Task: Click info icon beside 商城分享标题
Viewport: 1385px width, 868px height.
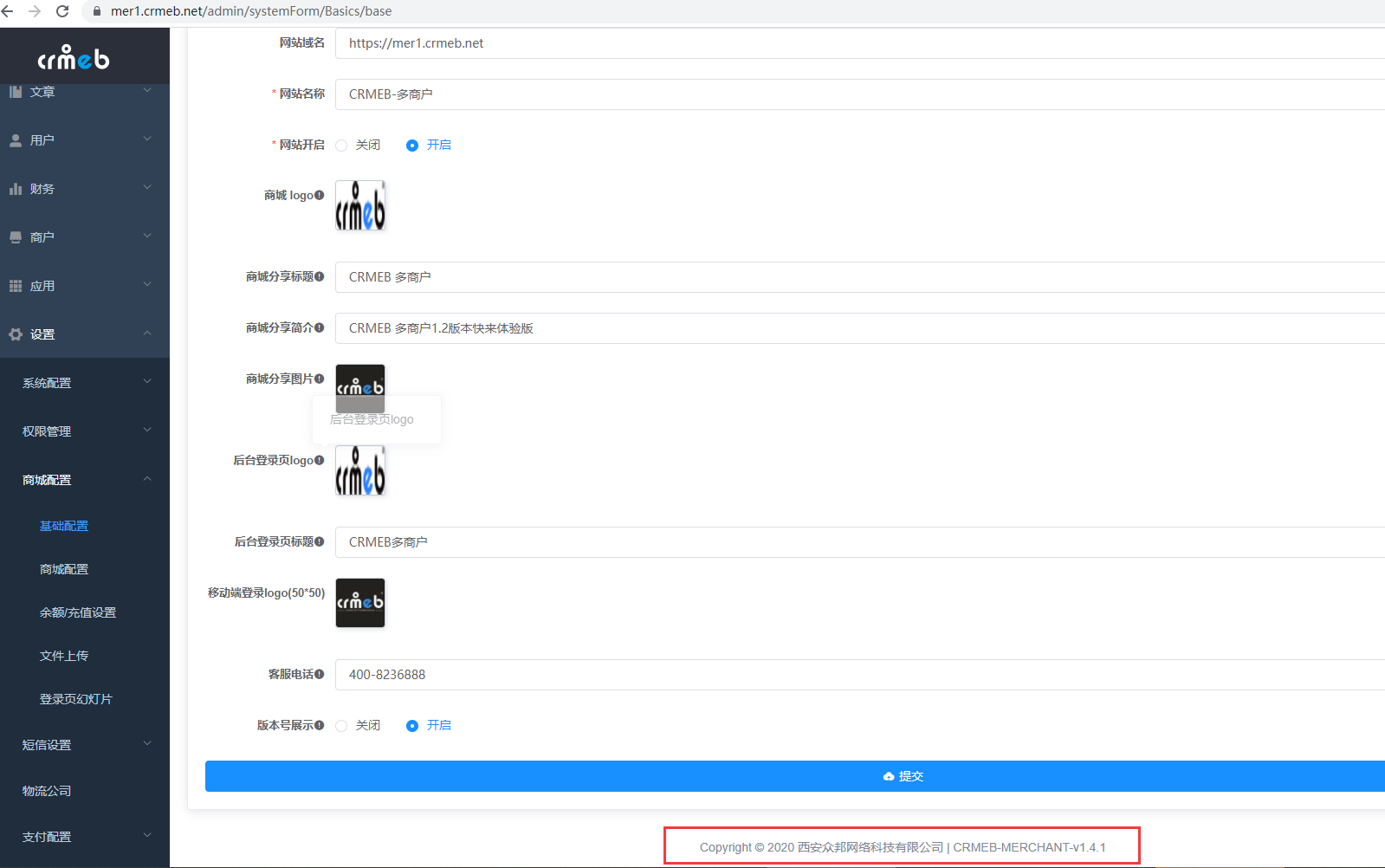Action: pos(320,276)
